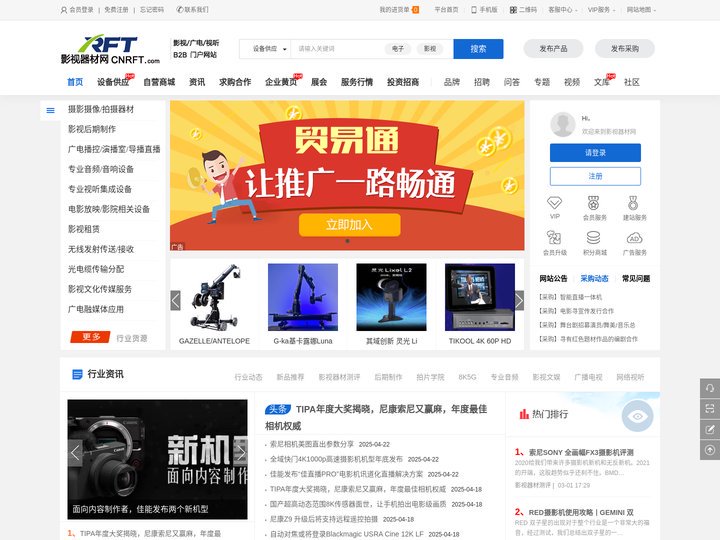Open 影视租赁 category
720x540 pixels.
(x=84, y=229)
